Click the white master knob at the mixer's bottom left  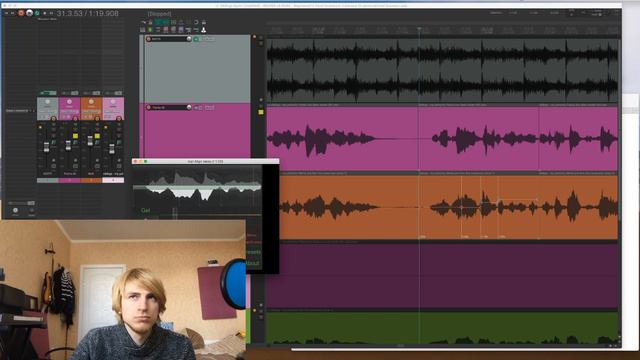(15, 210)
